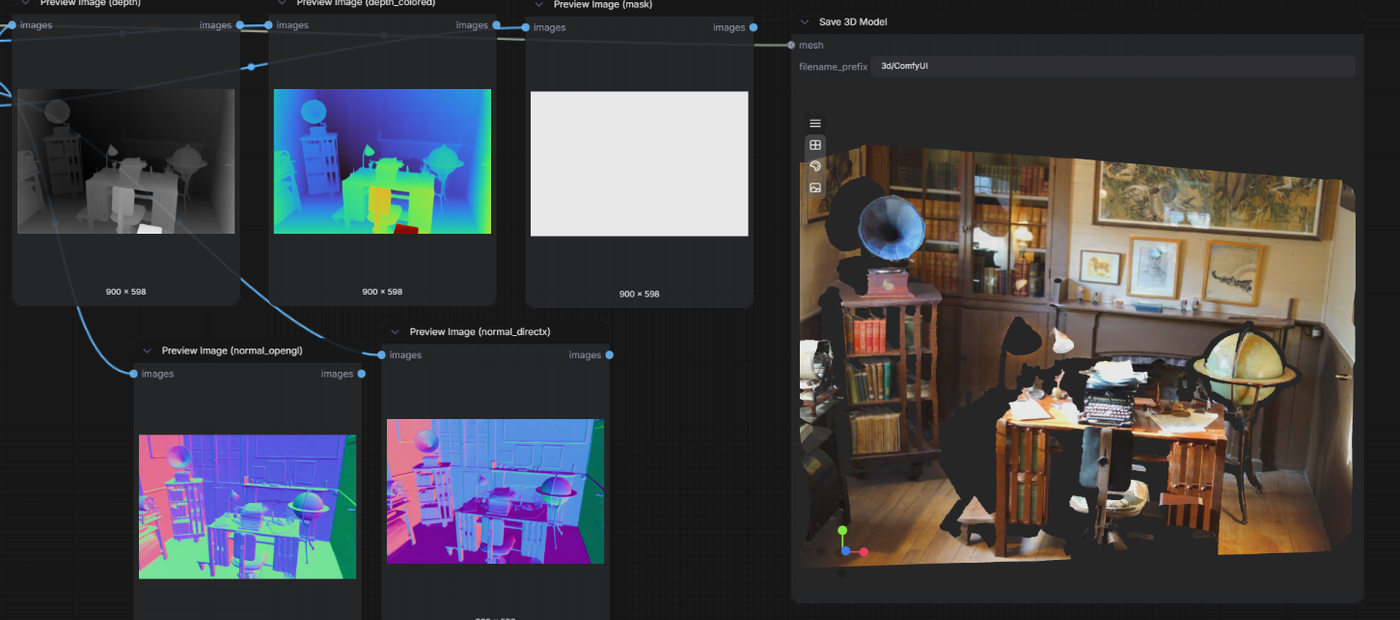This screenshot has height=620, width=1400.
Task: Collapse the Preview Image (mask) node
Action: pyautogui.click(x=539, y=5)
